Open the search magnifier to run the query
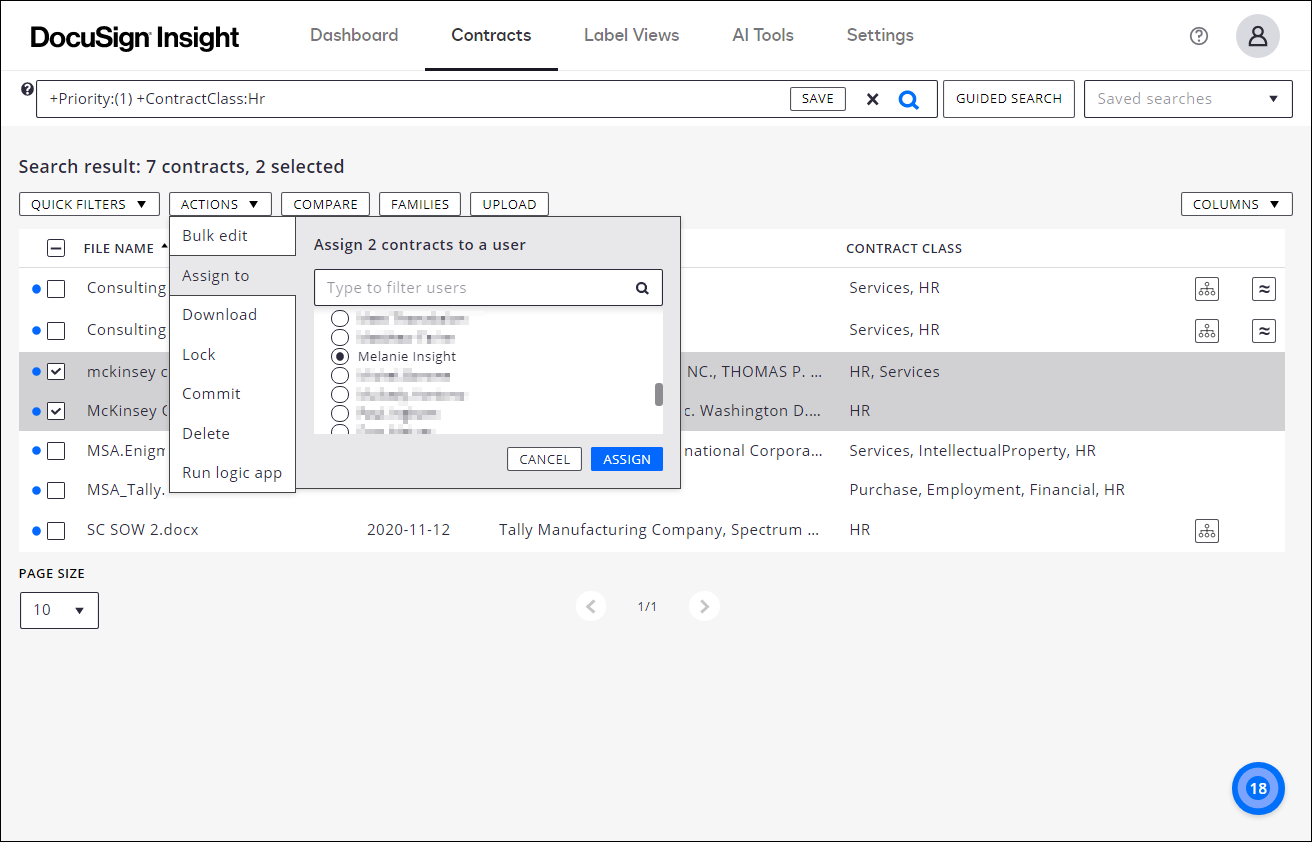This screenshot has height=842, width=1312. [909, 98]
